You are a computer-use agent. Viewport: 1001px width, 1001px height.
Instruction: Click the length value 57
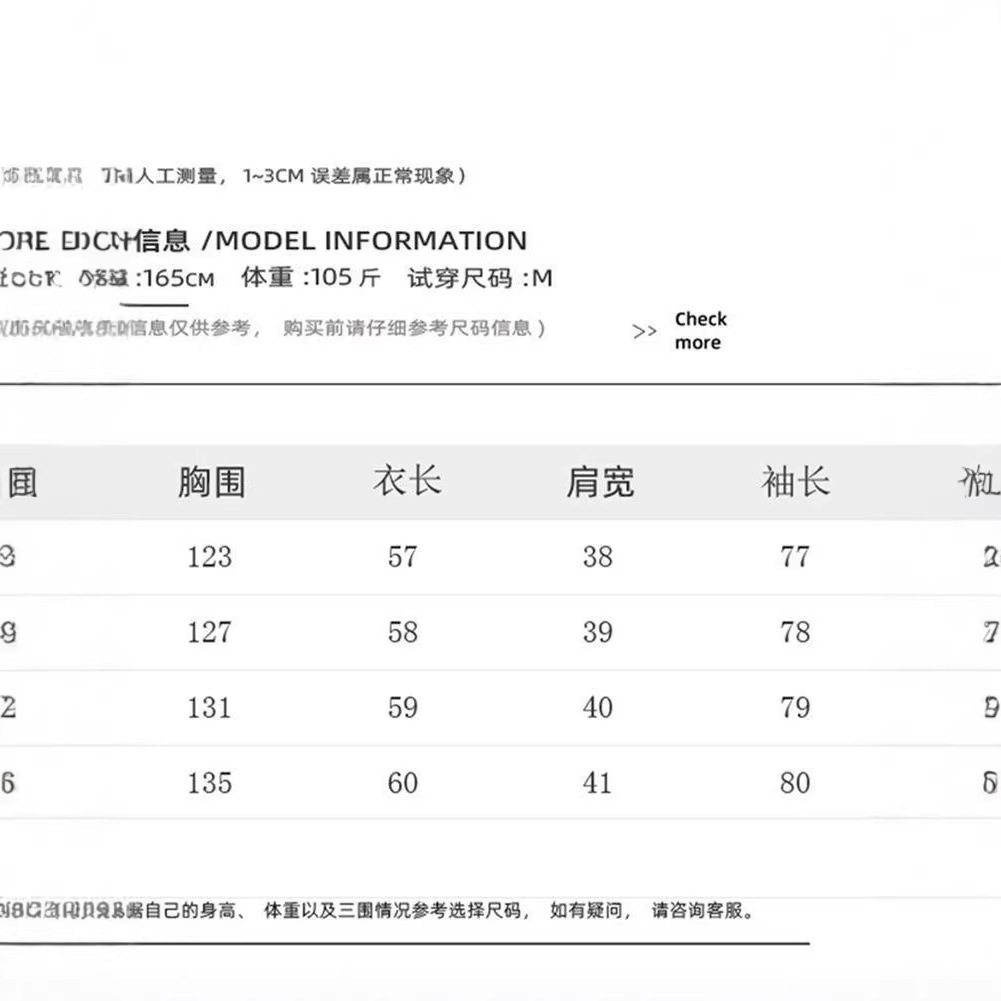403,557
